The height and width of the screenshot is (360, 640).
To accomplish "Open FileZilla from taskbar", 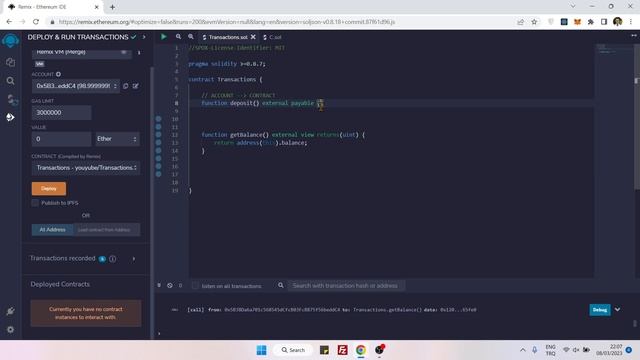I will tap(342, 350).
